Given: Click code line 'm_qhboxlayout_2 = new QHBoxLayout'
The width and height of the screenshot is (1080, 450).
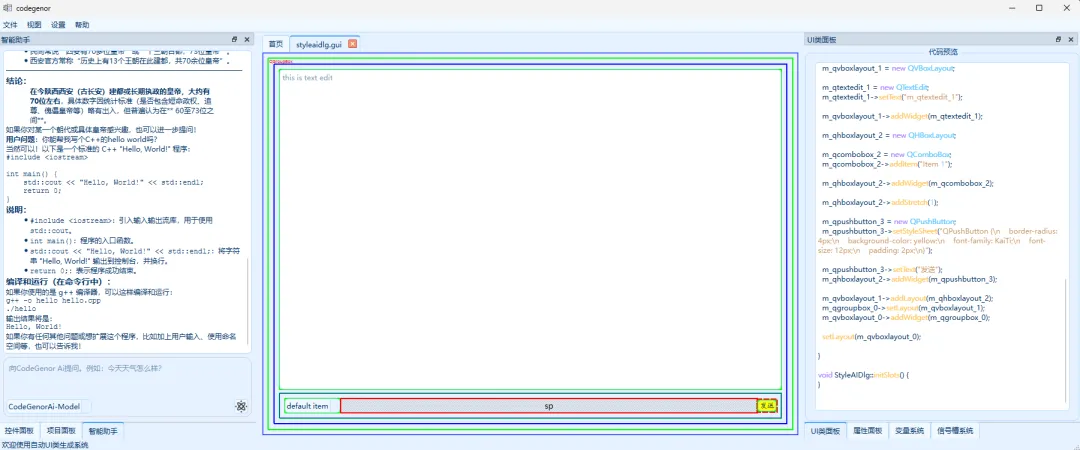Looking at the screenshot, I should (x=889, y=136).
